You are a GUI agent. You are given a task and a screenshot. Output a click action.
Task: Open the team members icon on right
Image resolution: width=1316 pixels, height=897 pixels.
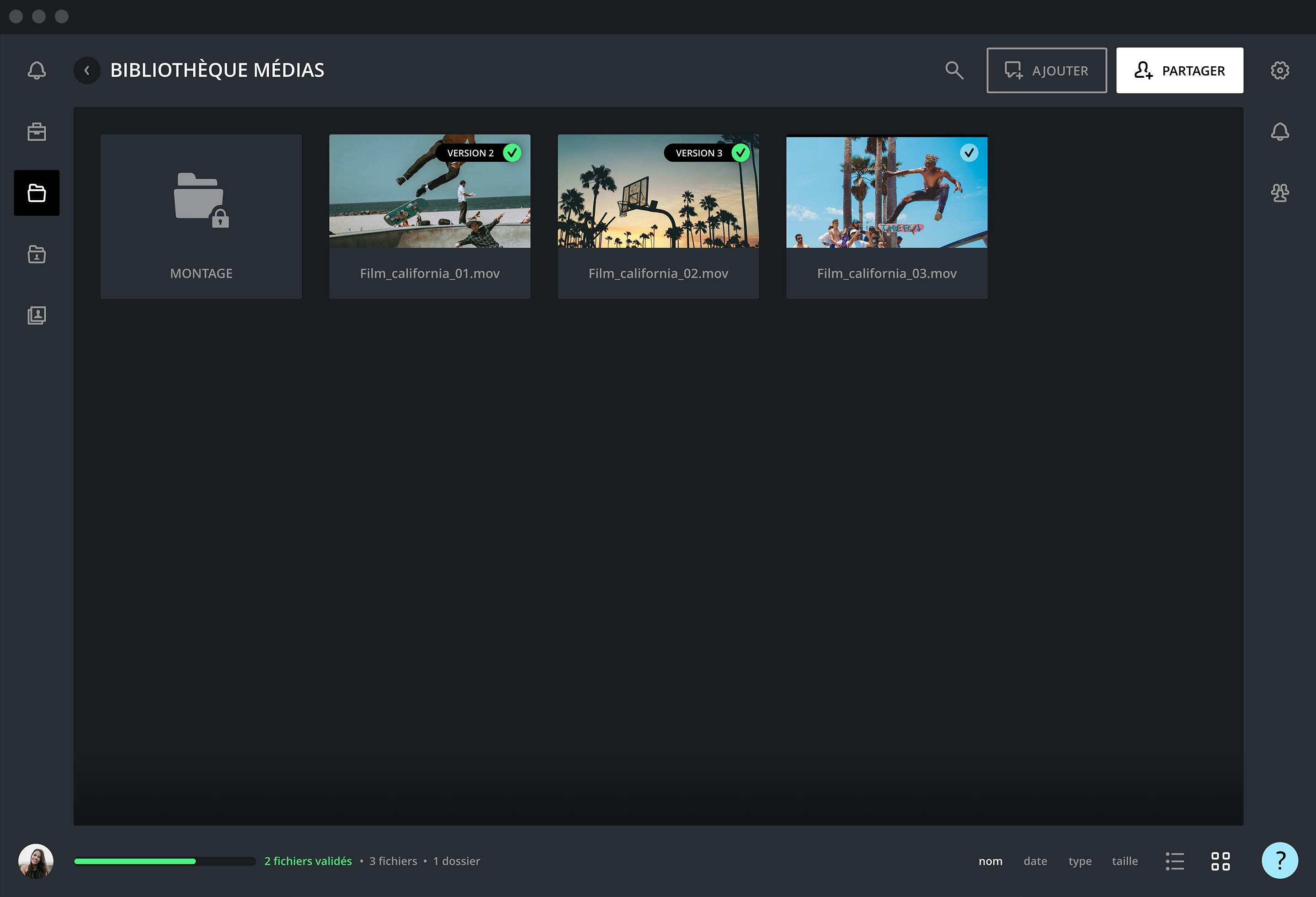pyautogui.click(x=1279, y=193)
